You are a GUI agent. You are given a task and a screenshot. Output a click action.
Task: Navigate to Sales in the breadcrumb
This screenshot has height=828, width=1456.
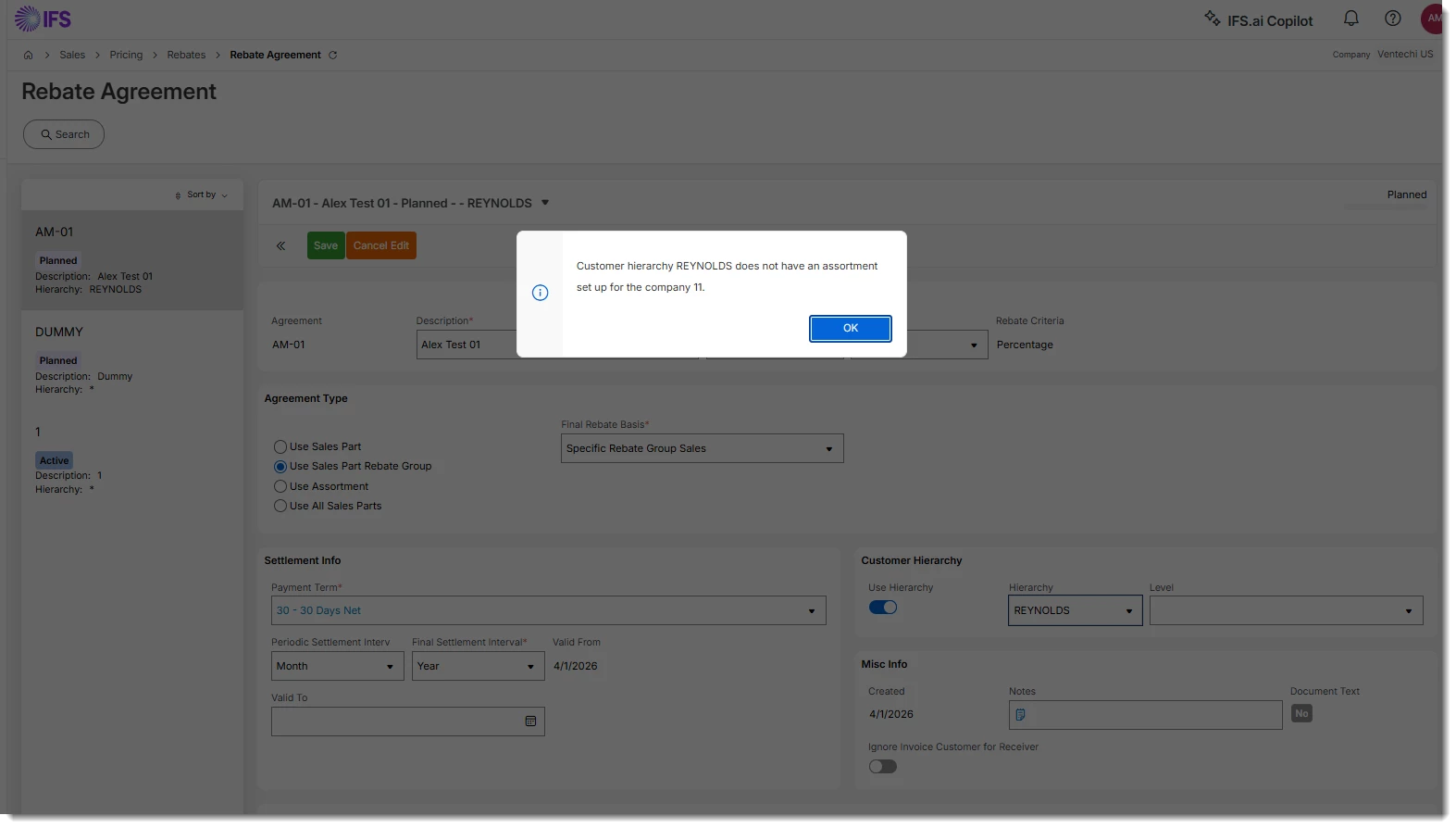[x=72, y=55]
